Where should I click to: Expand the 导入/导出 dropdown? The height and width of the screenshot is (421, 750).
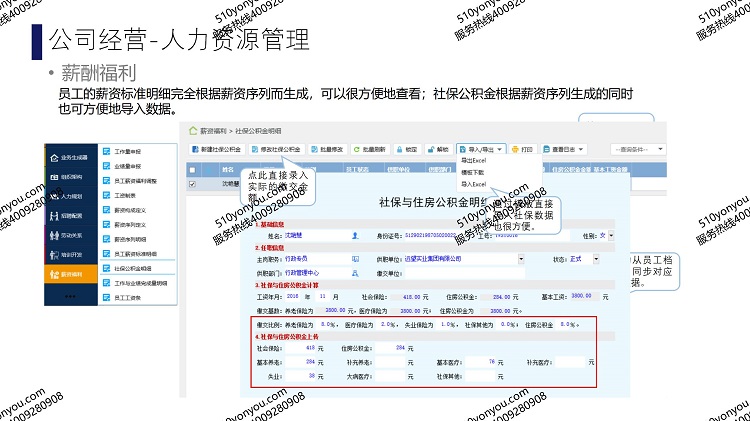click(480, 149)
